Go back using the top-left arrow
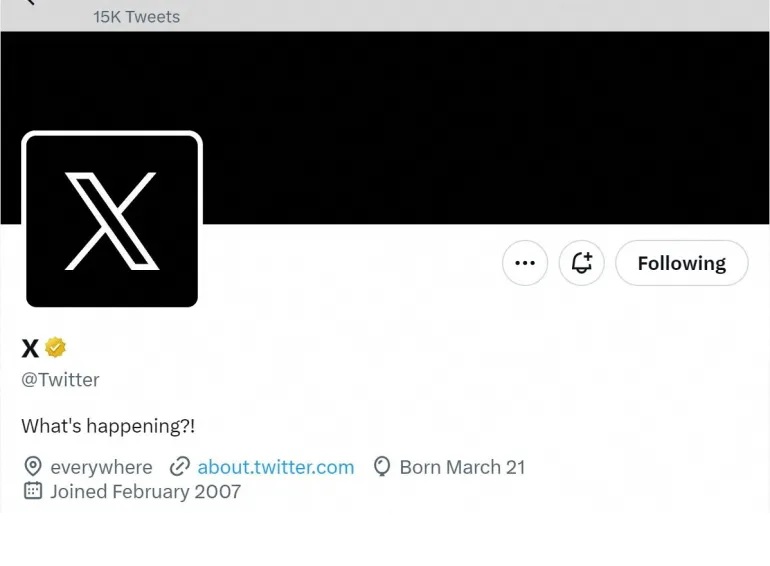 (x=30, y=3)
